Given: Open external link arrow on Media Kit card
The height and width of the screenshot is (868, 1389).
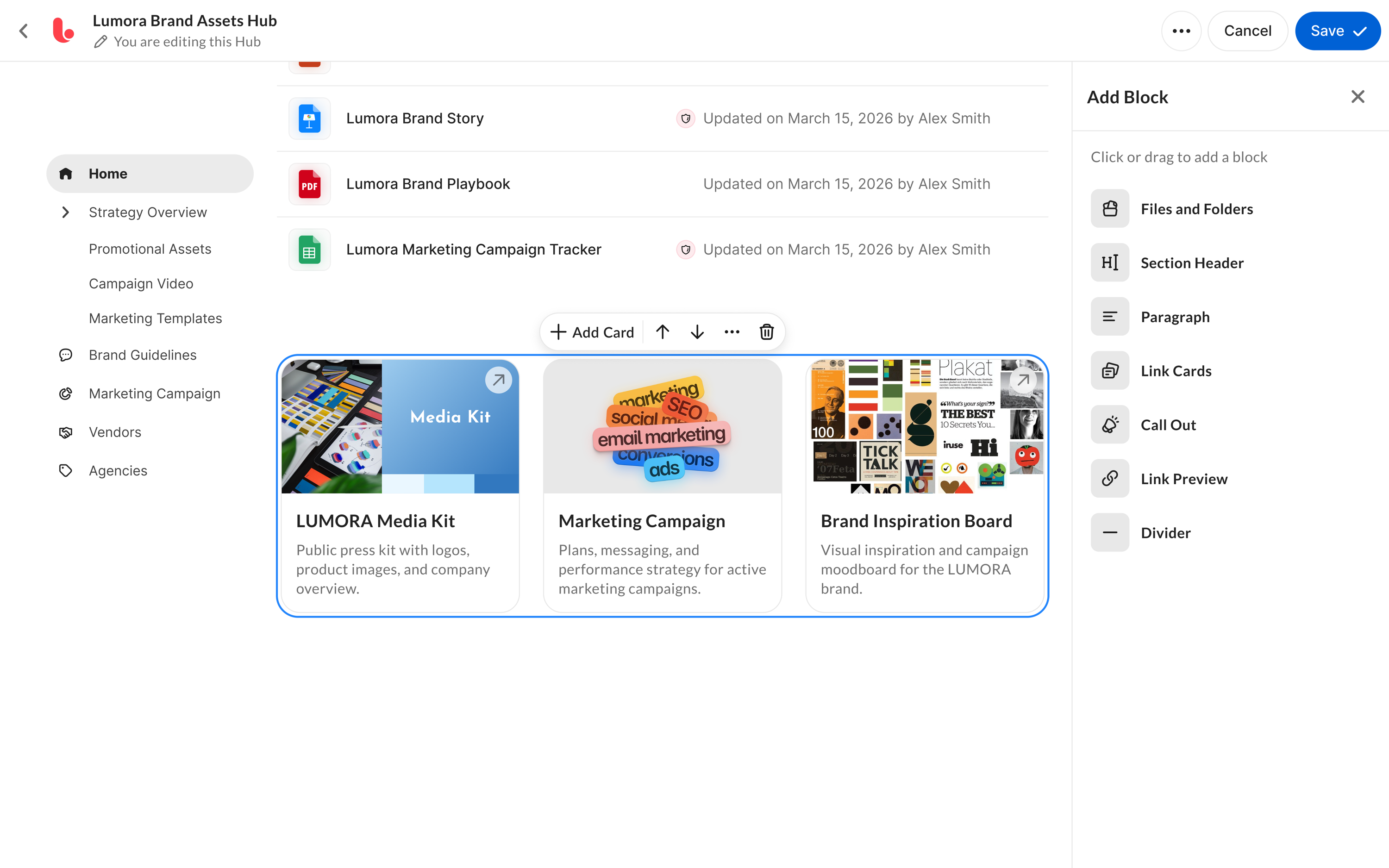Looking at the screenshot, I should [498, 380].
